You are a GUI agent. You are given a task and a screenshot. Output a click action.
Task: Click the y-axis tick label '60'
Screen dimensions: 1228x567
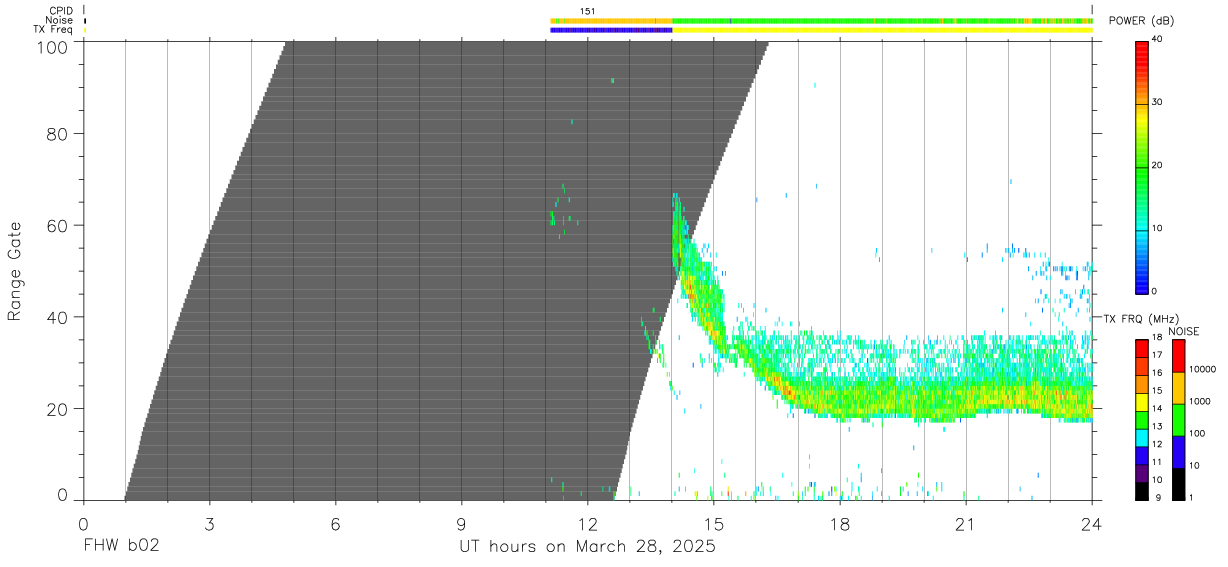(57, 226)
